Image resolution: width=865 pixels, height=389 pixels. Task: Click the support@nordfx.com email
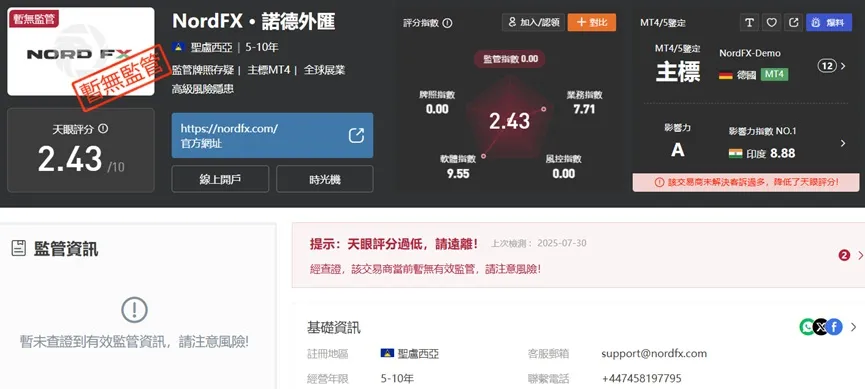coord(654,353)
